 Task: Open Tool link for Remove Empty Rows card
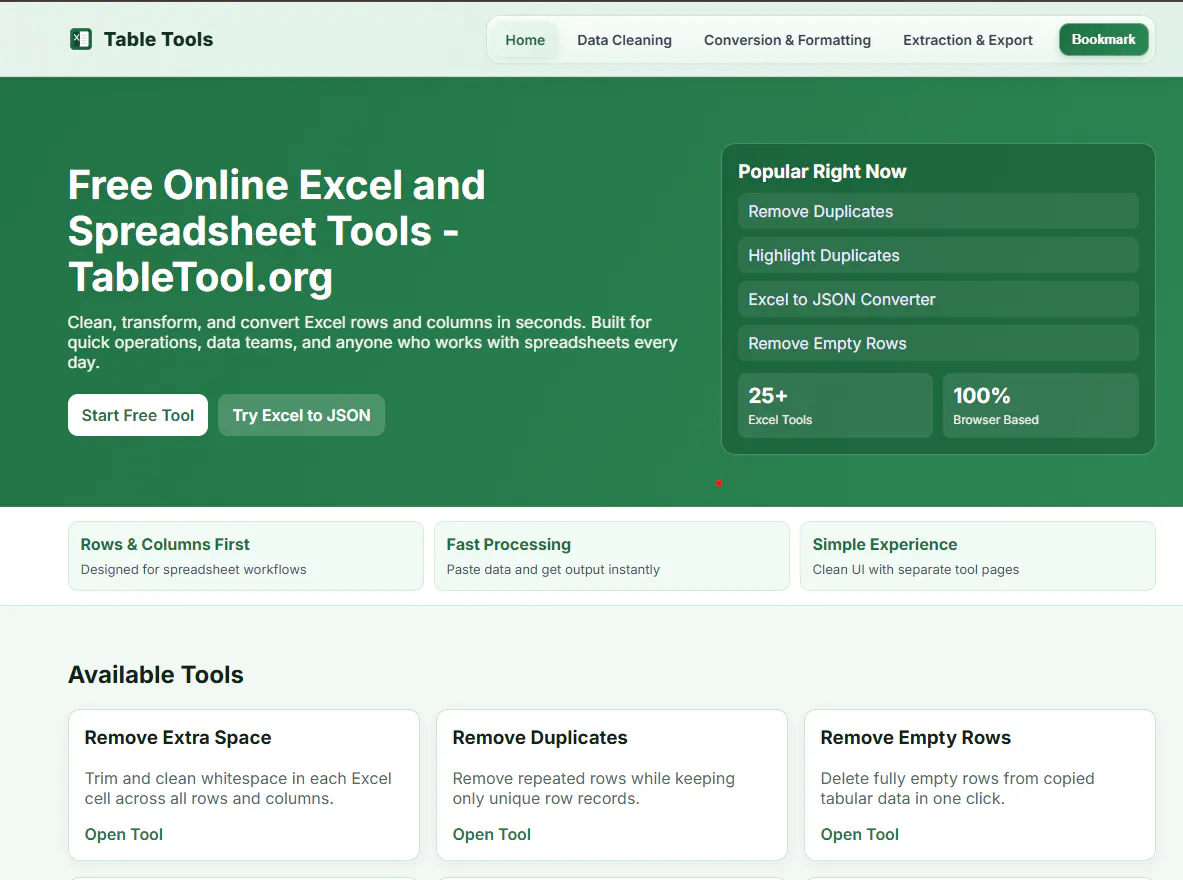[859, 834]
